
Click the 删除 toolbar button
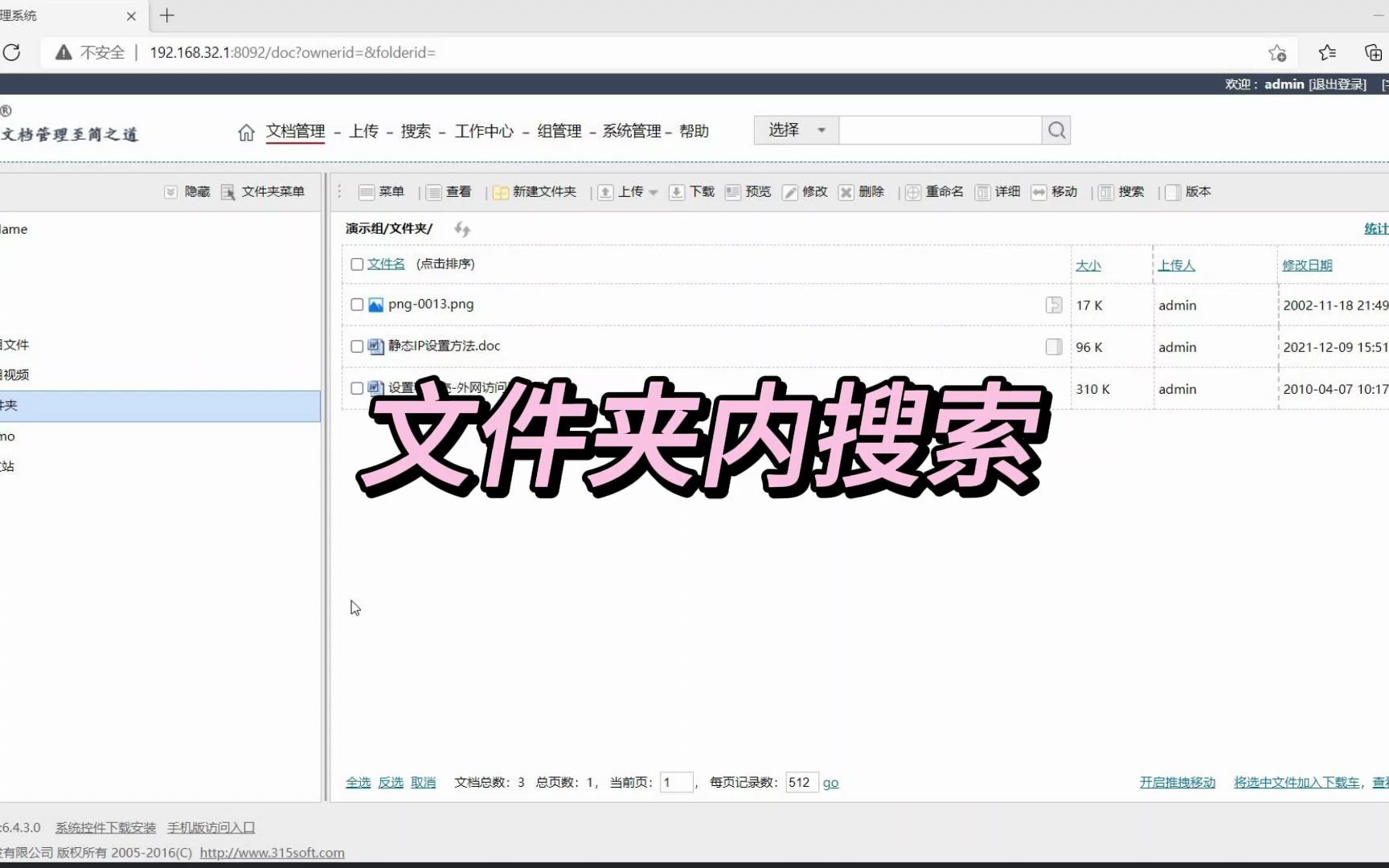tap(861, 192)
